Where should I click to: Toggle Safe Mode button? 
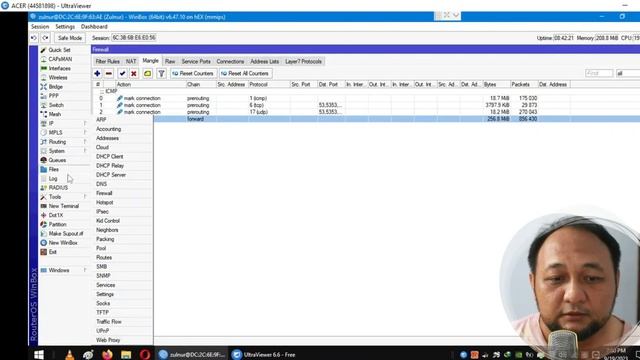(x=70, y=38)
